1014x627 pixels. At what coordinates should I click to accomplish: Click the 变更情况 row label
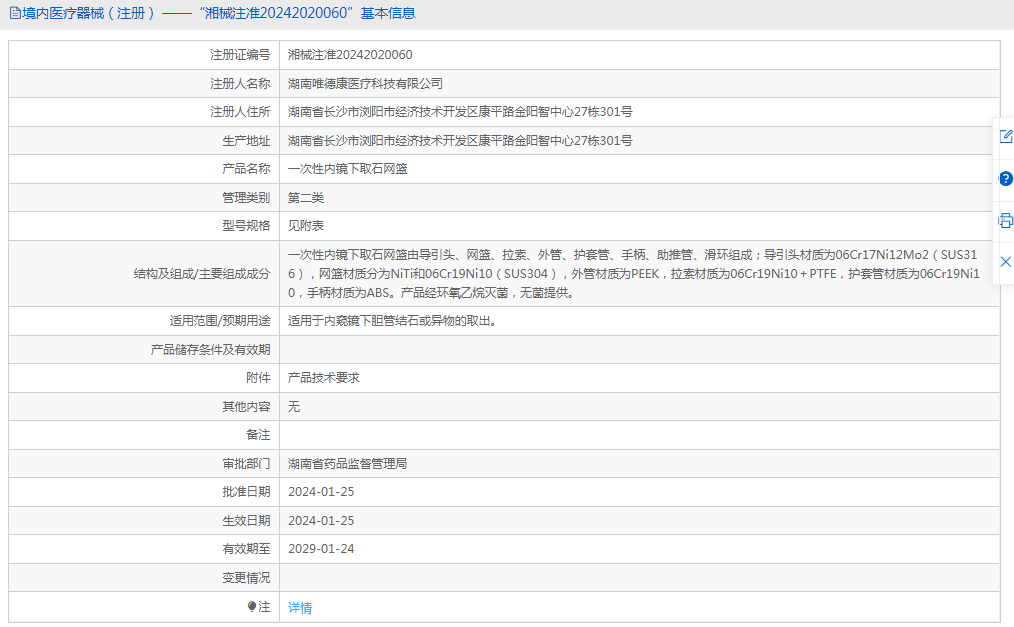click(246, 577)
